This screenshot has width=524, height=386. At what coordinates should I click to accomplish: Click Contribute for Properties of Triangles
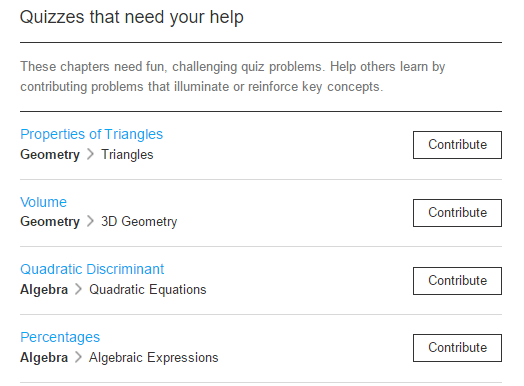(457, 145)
